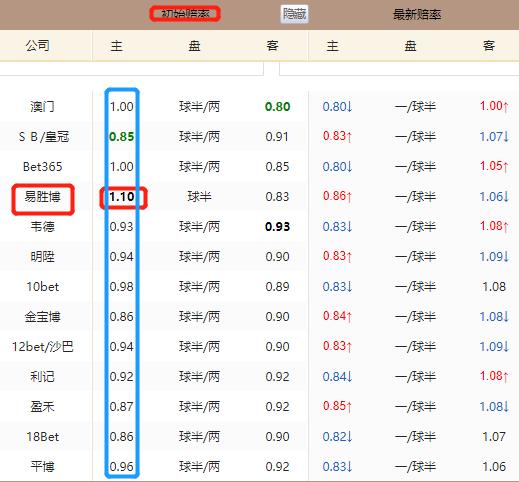Viewport: 519px width, 482px height.
Task: Click 澳门 initial away odds 0.80 in green
Action: [x=277, y=107]
